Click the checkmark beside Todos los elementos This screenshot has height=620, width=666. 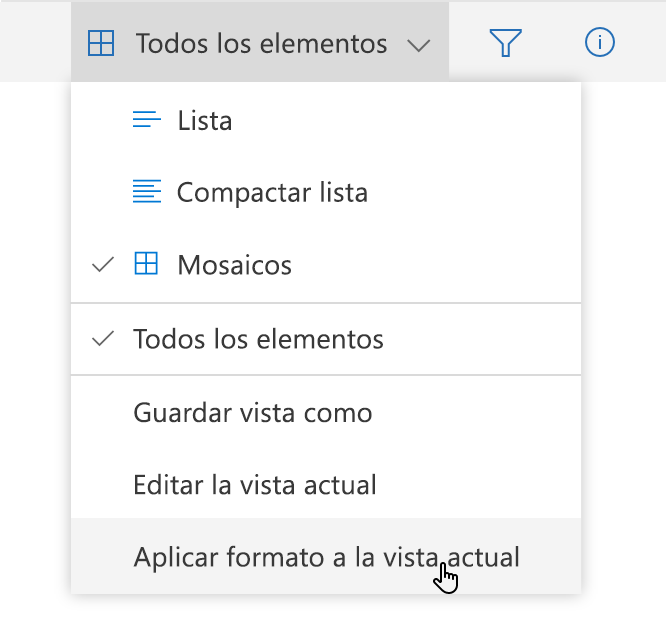tap(102, 339)
